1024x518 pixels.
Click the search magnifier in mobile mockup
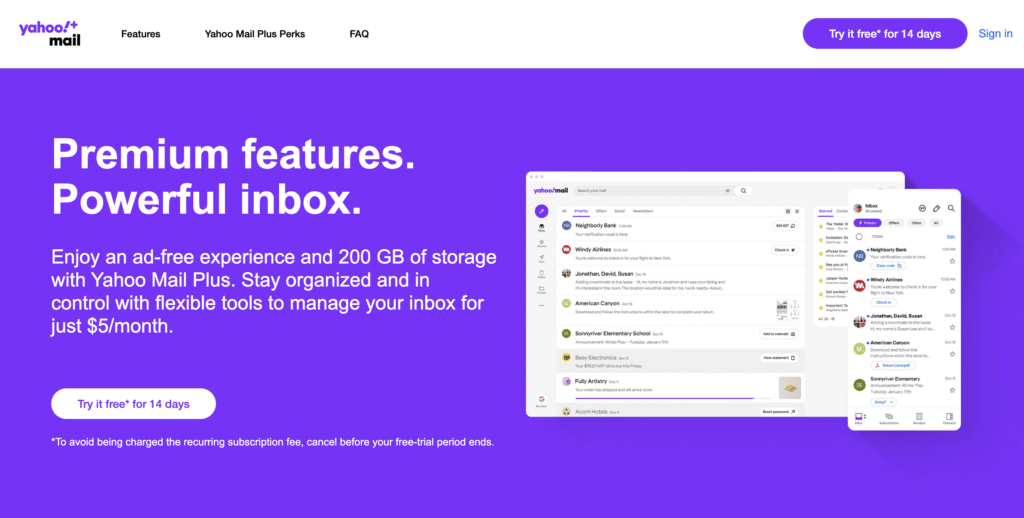[x=952, y=208]
